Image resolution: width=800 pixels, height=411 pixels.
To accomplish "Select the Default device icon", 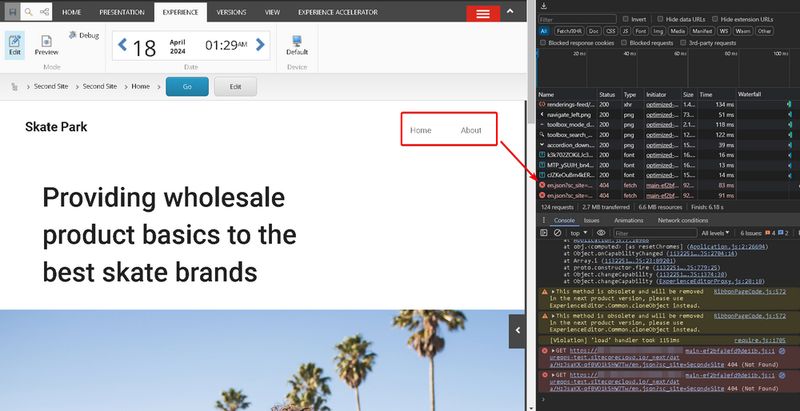I will 297,44.
